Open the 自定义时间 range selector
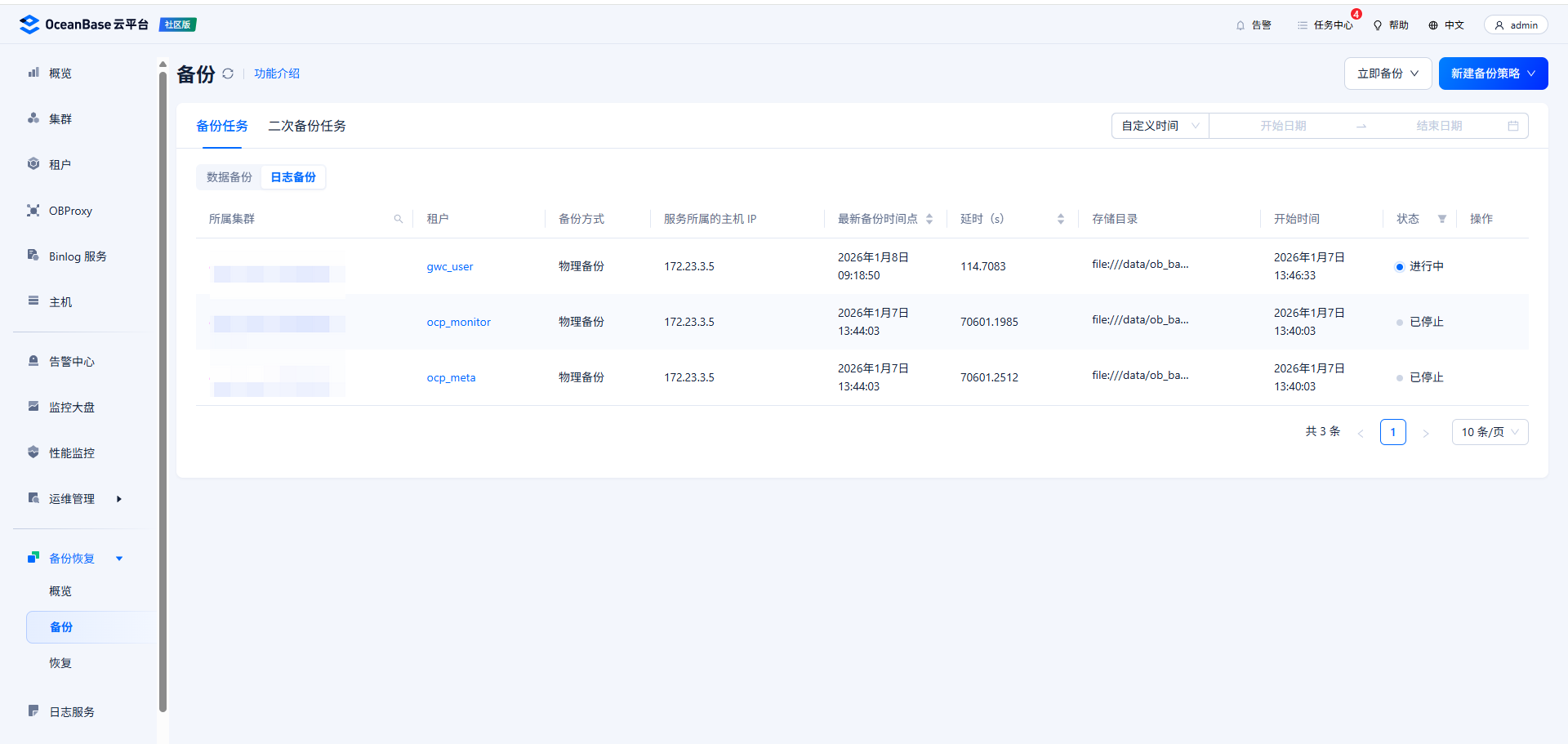 [1160, 126]
